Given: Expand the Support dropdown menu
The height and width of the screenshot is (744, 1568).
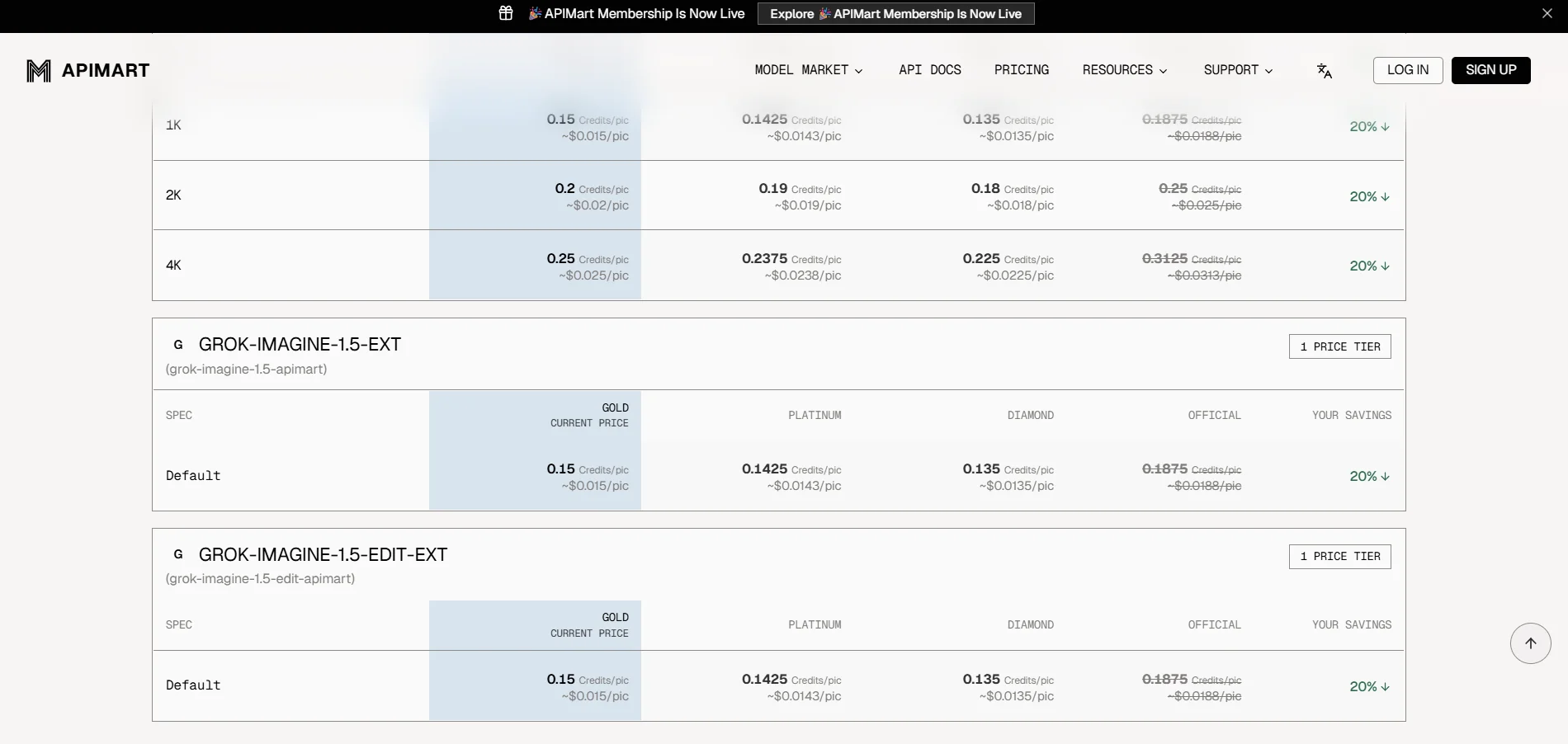Looking at the screenshot, I should (x=1238, y=70).
